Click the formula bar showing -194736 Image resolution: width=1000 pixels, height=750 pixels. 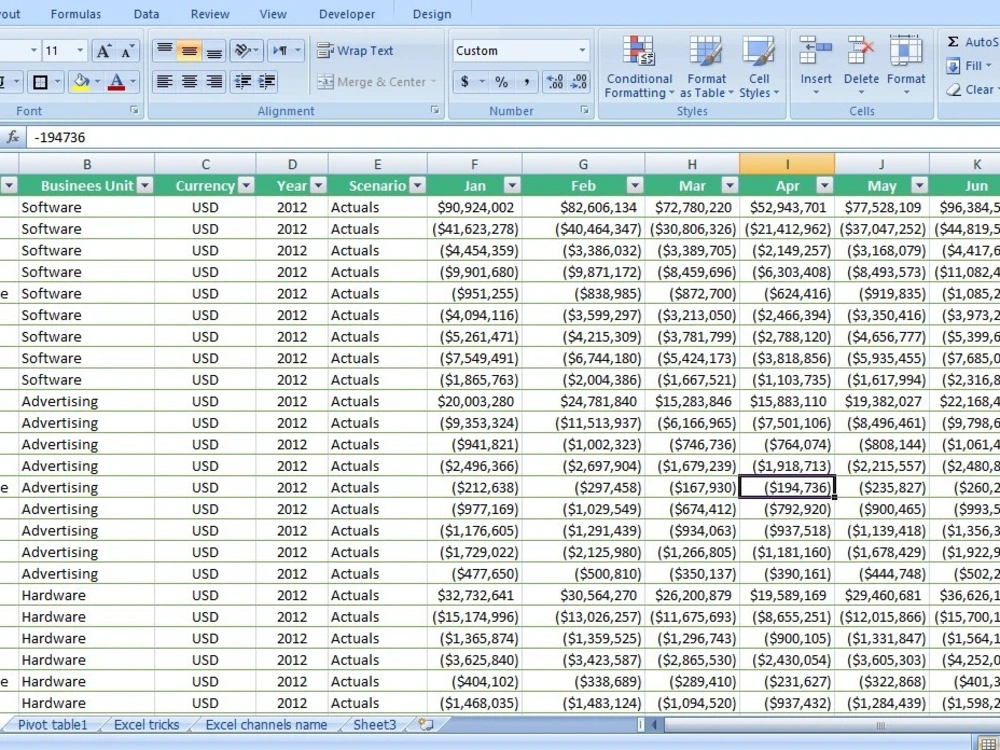(514, 137)
